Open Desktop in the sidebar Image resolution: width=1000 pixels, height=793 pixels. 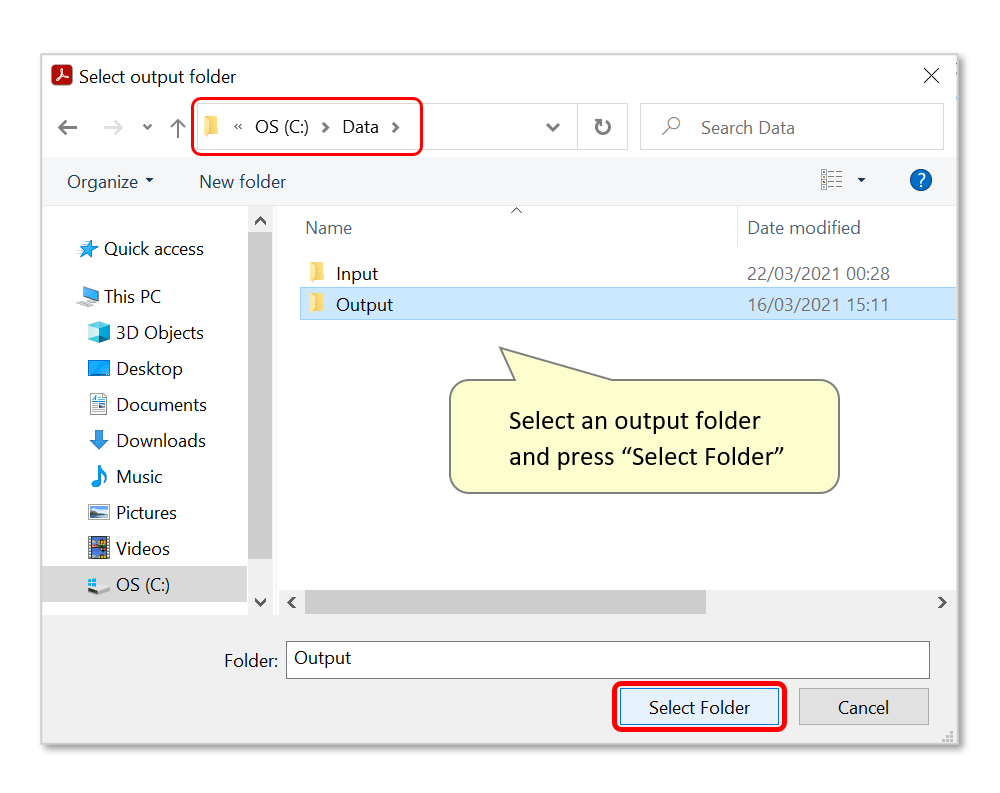(135, 369)
